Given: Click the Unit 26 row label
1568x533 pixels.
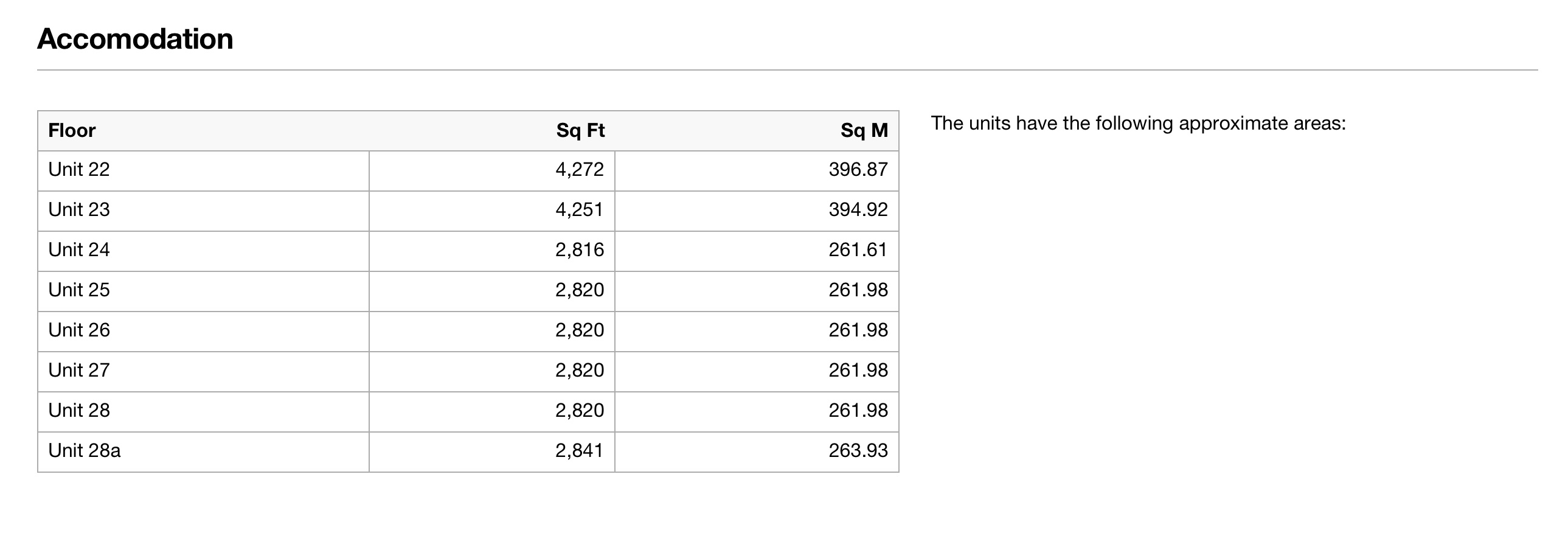Looking at the screenshot, I should click(x=79, y=330).
